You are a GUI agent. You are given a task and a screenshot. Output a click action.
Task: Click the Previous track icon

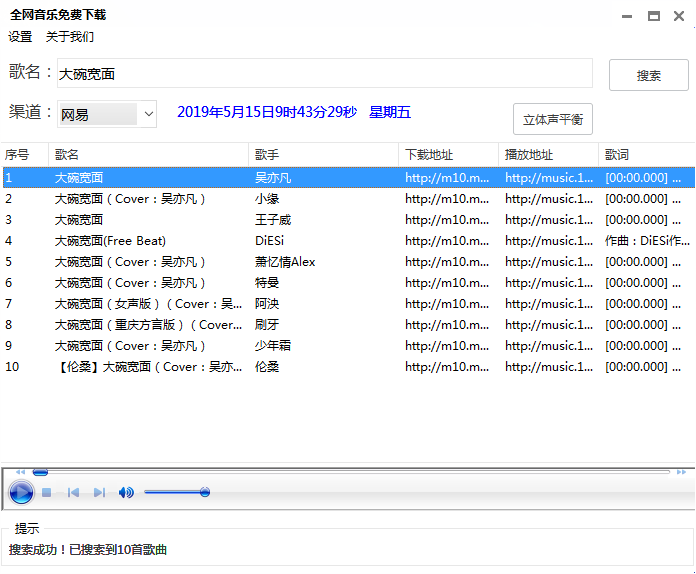point(73,492)
